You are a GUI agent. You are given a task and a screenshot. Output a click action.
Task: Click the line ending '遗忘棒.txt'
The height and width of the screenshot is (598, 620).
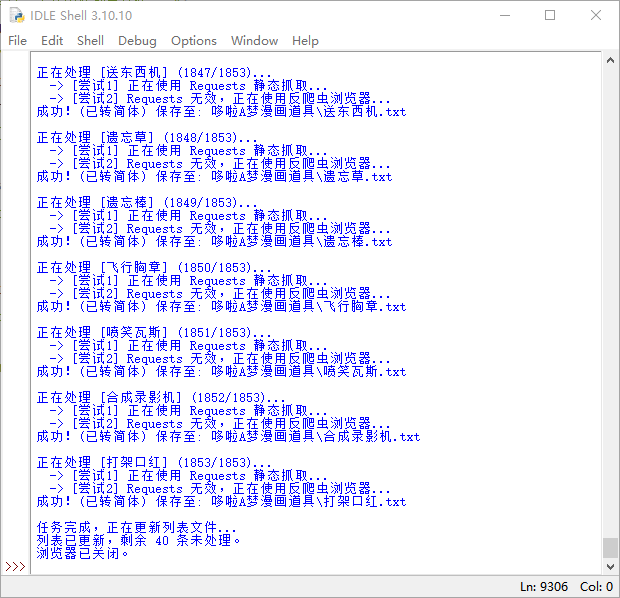coord(214,241)
